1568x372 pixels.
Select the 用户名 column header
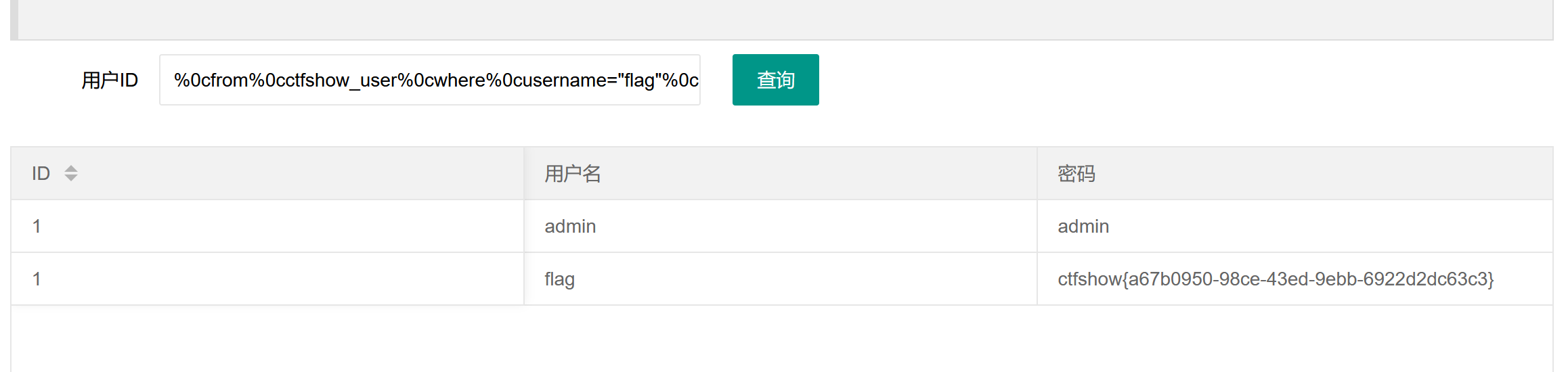(573, 174)
